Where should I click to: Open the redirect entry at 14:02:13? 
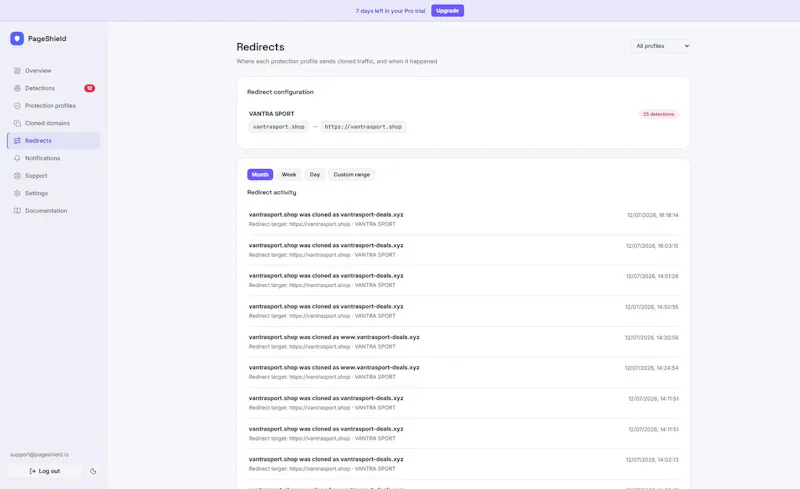pyautogui.click(x=463, y=464)
